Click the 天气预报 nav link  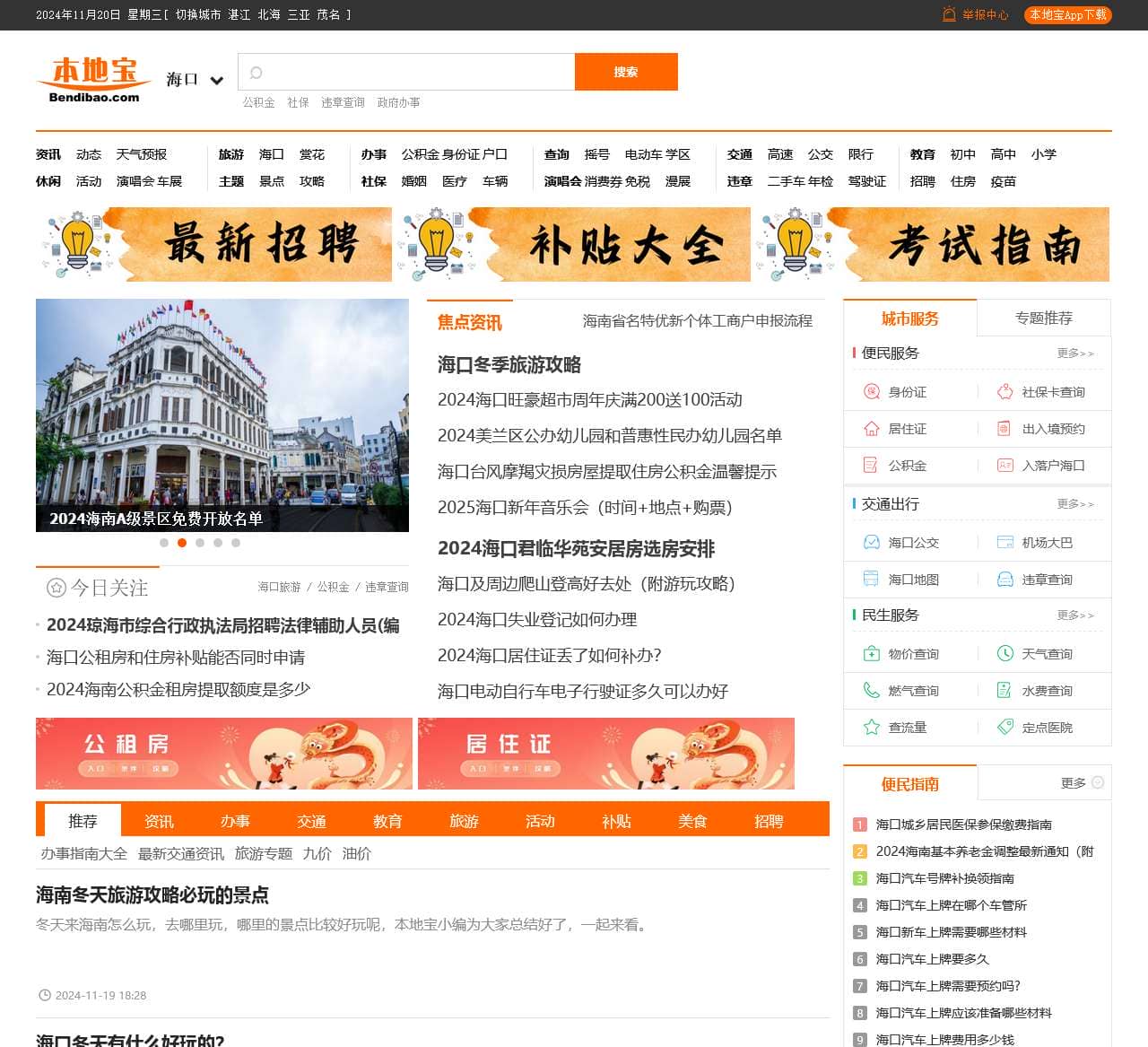(x=142, y=154)
